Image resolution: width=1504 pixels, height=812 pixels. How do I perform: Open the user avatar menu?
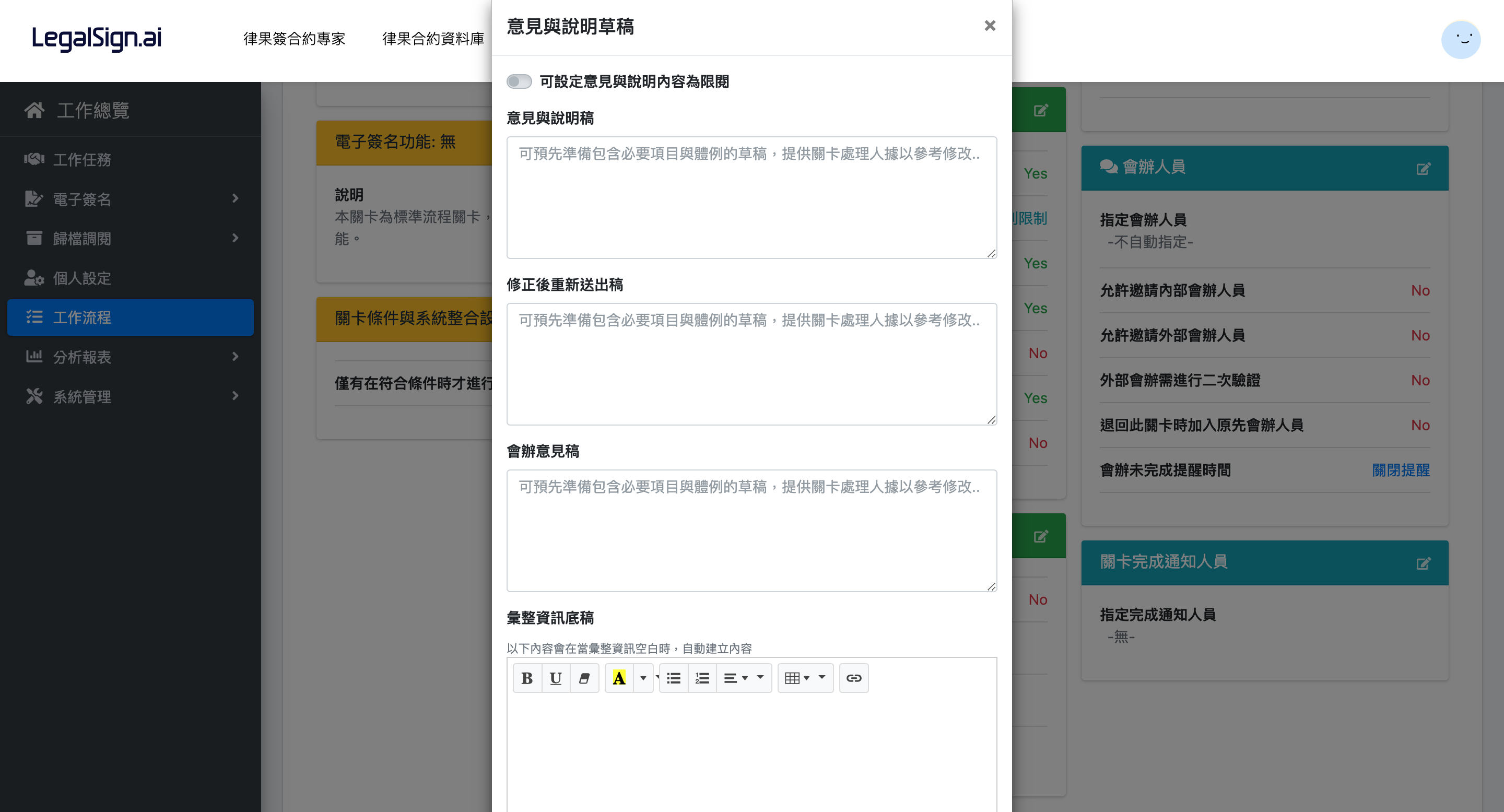(x=1461, y=40)
